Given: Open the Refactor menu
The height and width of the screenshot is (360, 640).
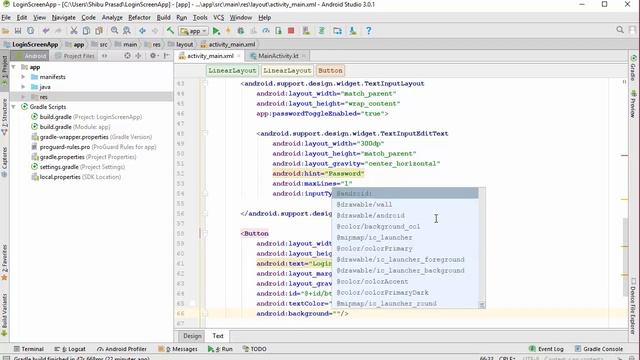Looking at the screenshot, I should (139, 18).
